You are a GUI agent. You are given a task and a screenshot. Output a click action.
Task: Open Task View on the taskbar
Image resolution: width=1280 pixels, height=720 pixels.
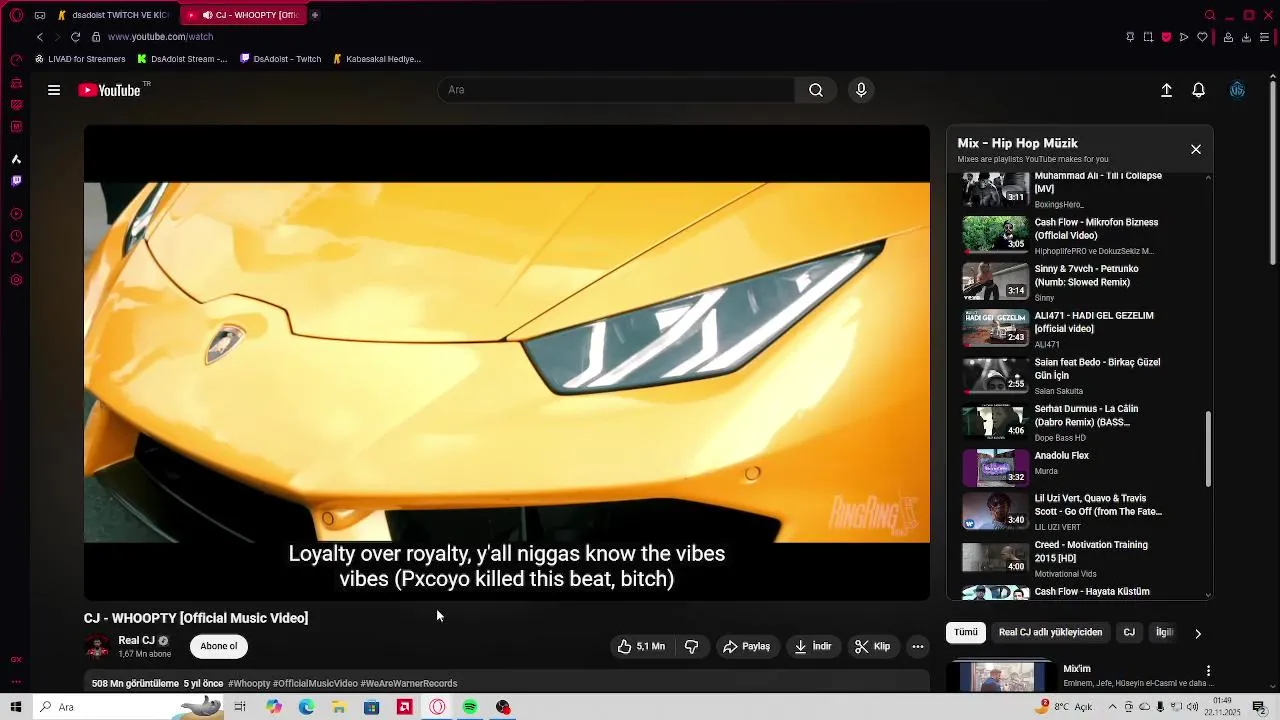pyautogui.click(x=240, y=707)
